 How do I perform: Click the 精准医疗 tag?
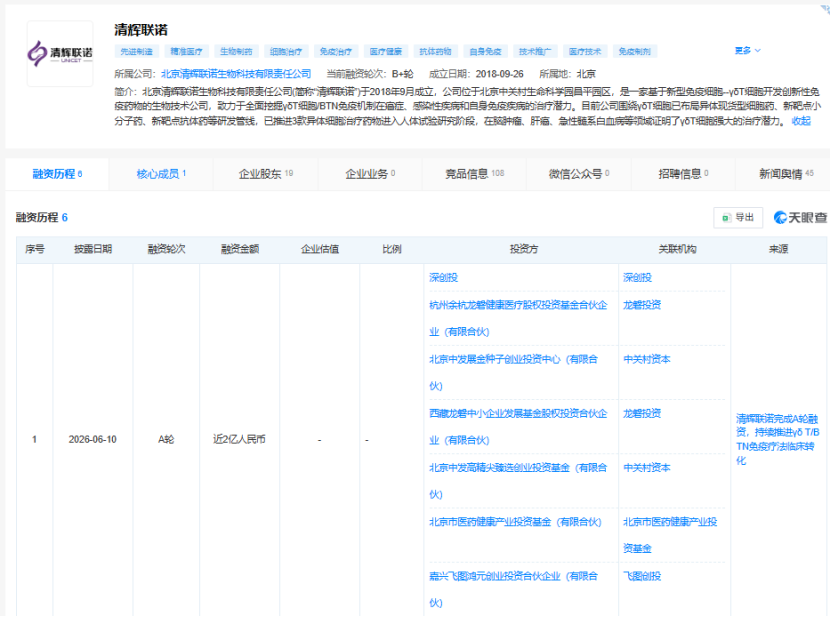point(186,51)
